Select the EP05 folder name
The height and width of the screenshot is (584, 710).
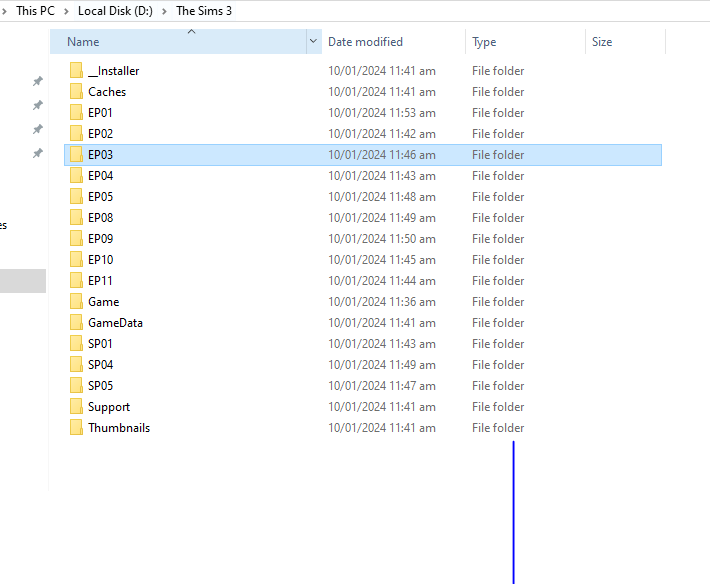100,196
